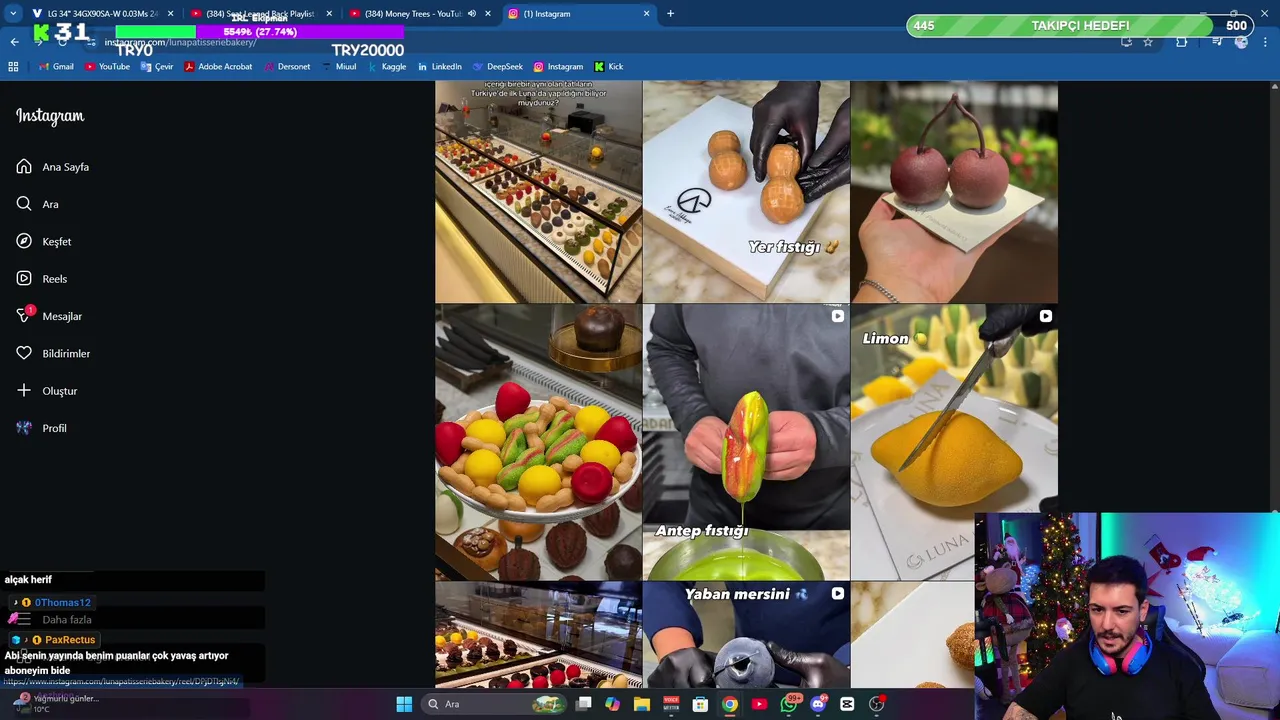
Task: Click the Instagram wordmark logo
Action: point(50,116)
